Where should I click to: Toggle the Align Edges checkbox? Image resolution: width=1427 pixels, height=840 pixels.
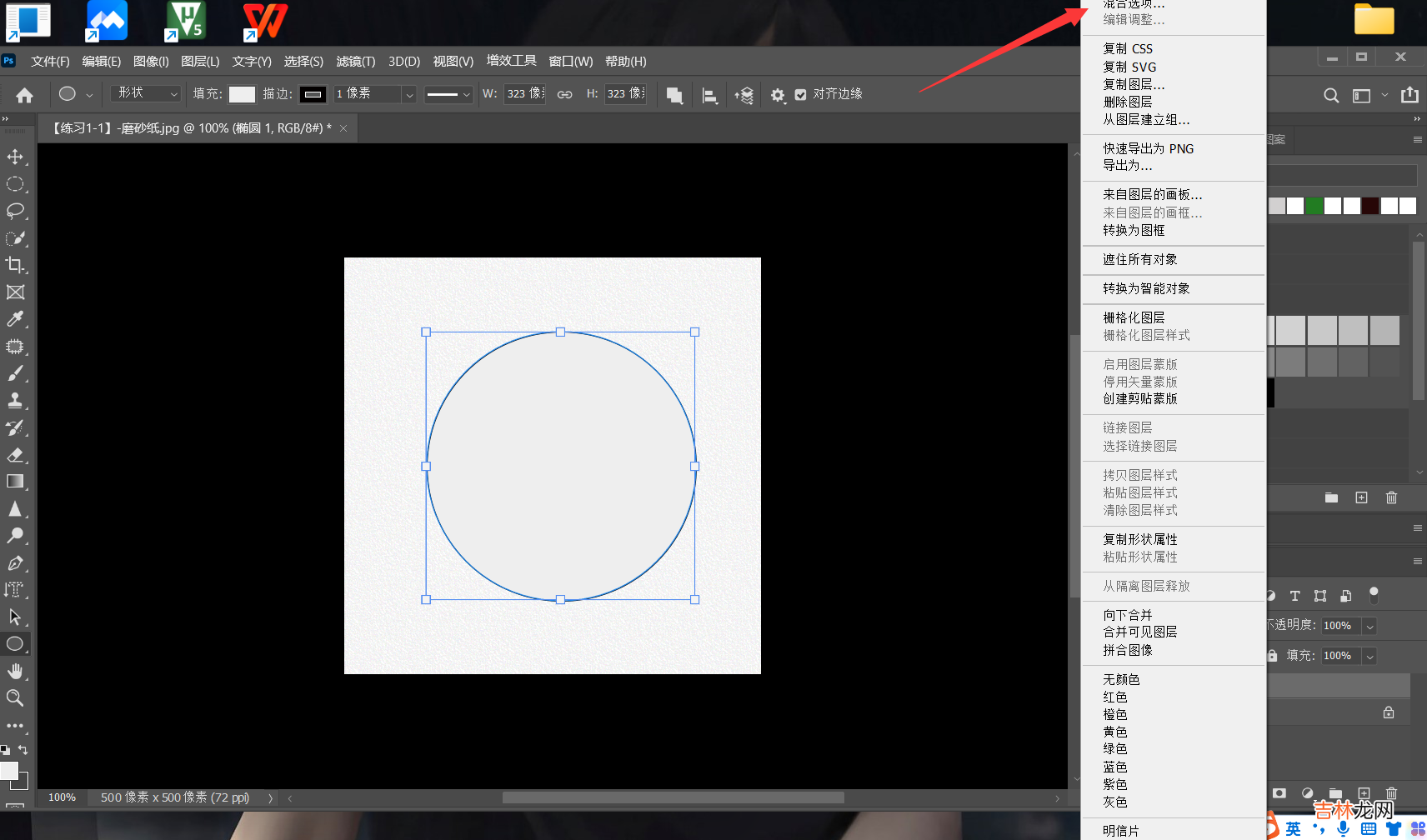pos(800,94)
